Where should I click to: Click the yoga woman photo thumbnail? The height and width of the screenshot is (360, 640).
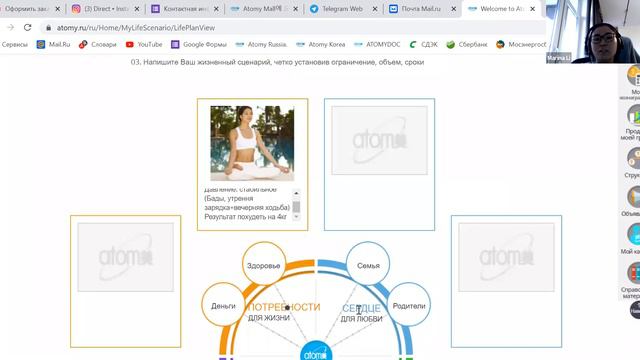[x=252, y=143]
